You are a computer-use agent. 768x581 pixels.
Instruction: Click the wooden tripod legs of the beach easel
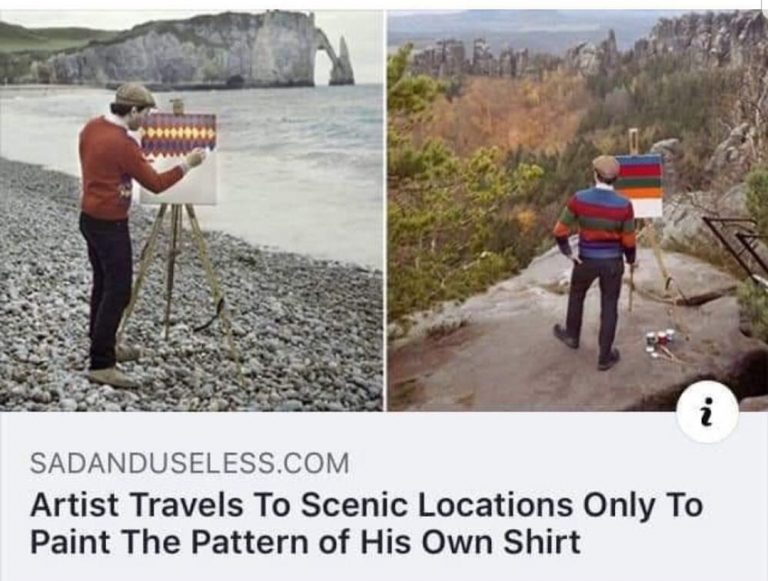(179, 279)
